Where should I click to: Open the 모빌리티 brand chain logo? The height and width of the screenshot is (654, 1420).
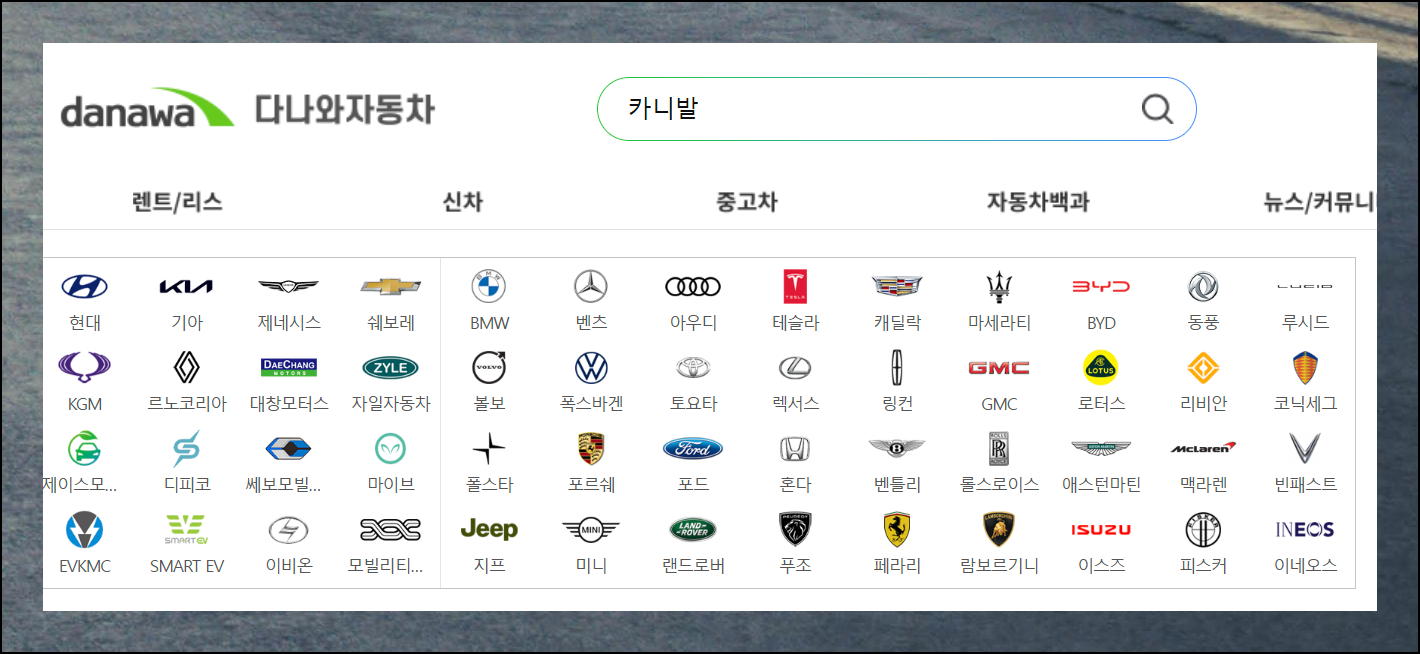point(391,529)
